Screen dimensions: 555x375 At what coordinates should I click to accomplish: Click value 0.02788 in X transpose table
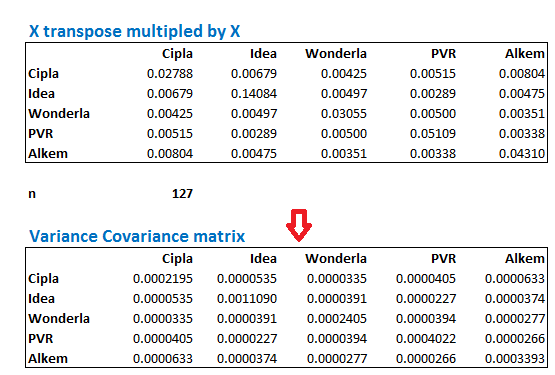tap(170, 74)
